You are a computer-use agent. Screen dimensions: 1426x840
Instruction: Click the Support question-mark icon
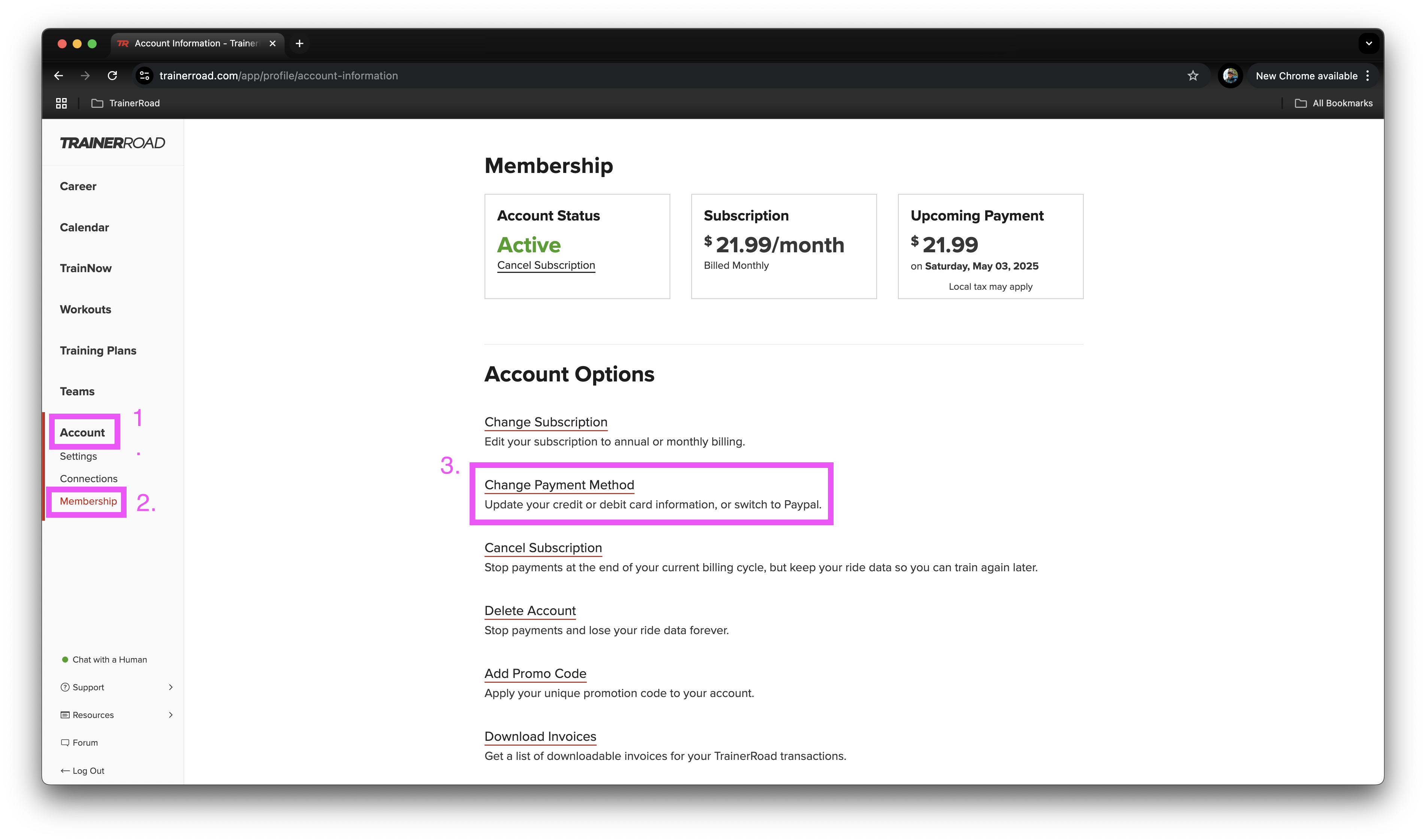(x=64, y=687)
